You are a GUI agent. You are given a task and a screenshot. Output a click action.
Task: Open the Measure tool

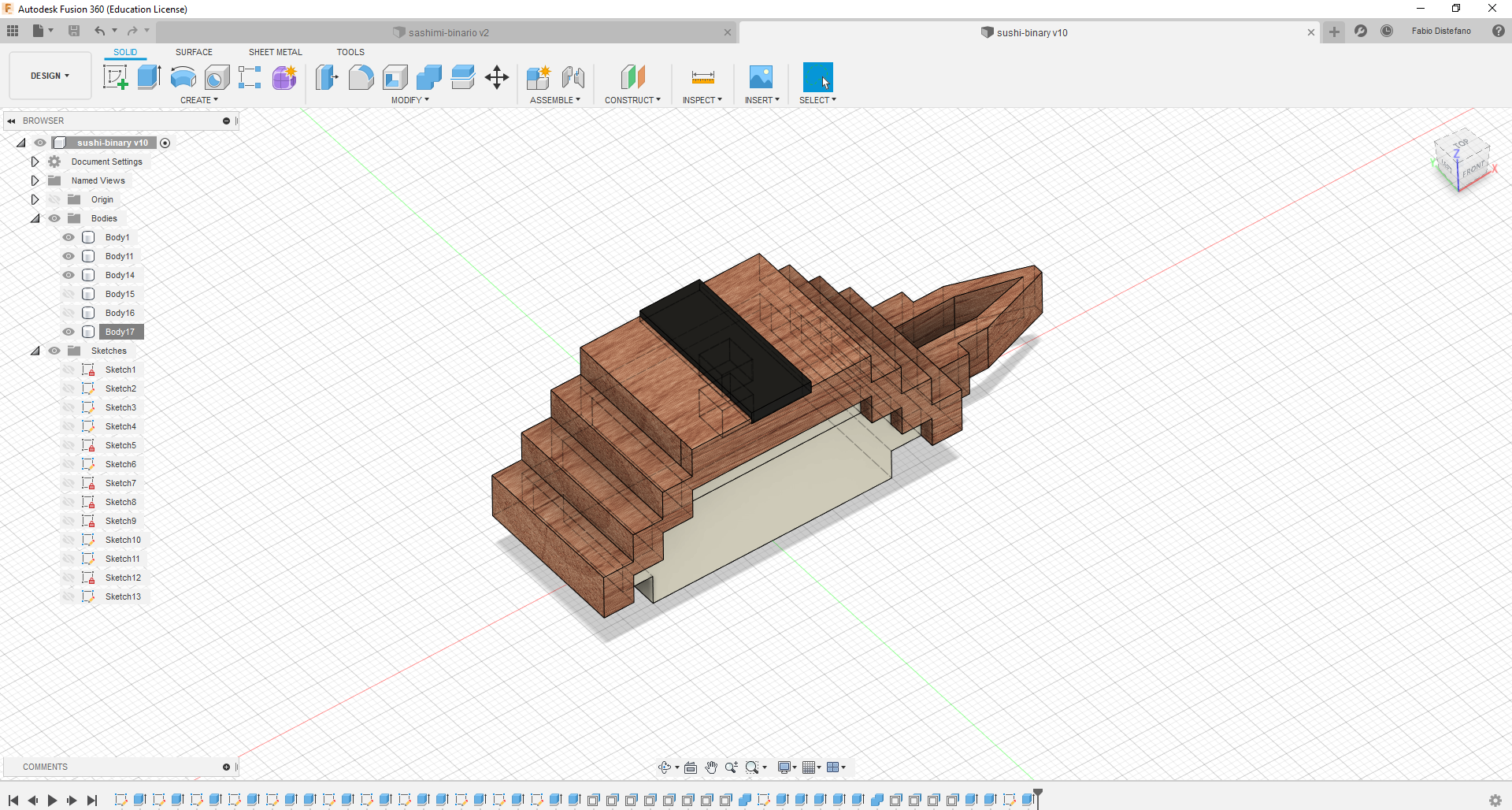702,77
